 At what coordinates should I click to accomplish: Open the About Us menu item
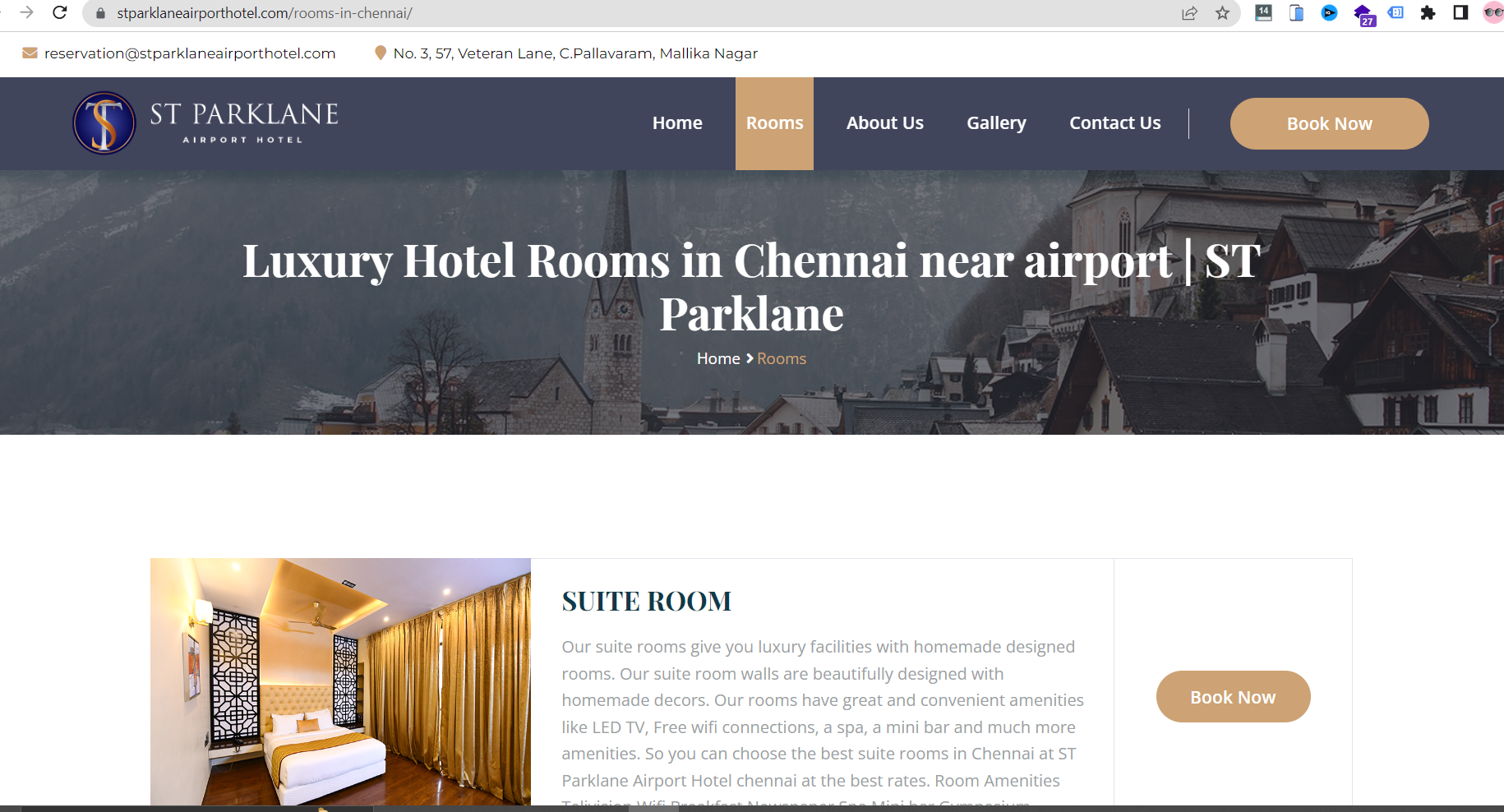(x=885, y=123)
